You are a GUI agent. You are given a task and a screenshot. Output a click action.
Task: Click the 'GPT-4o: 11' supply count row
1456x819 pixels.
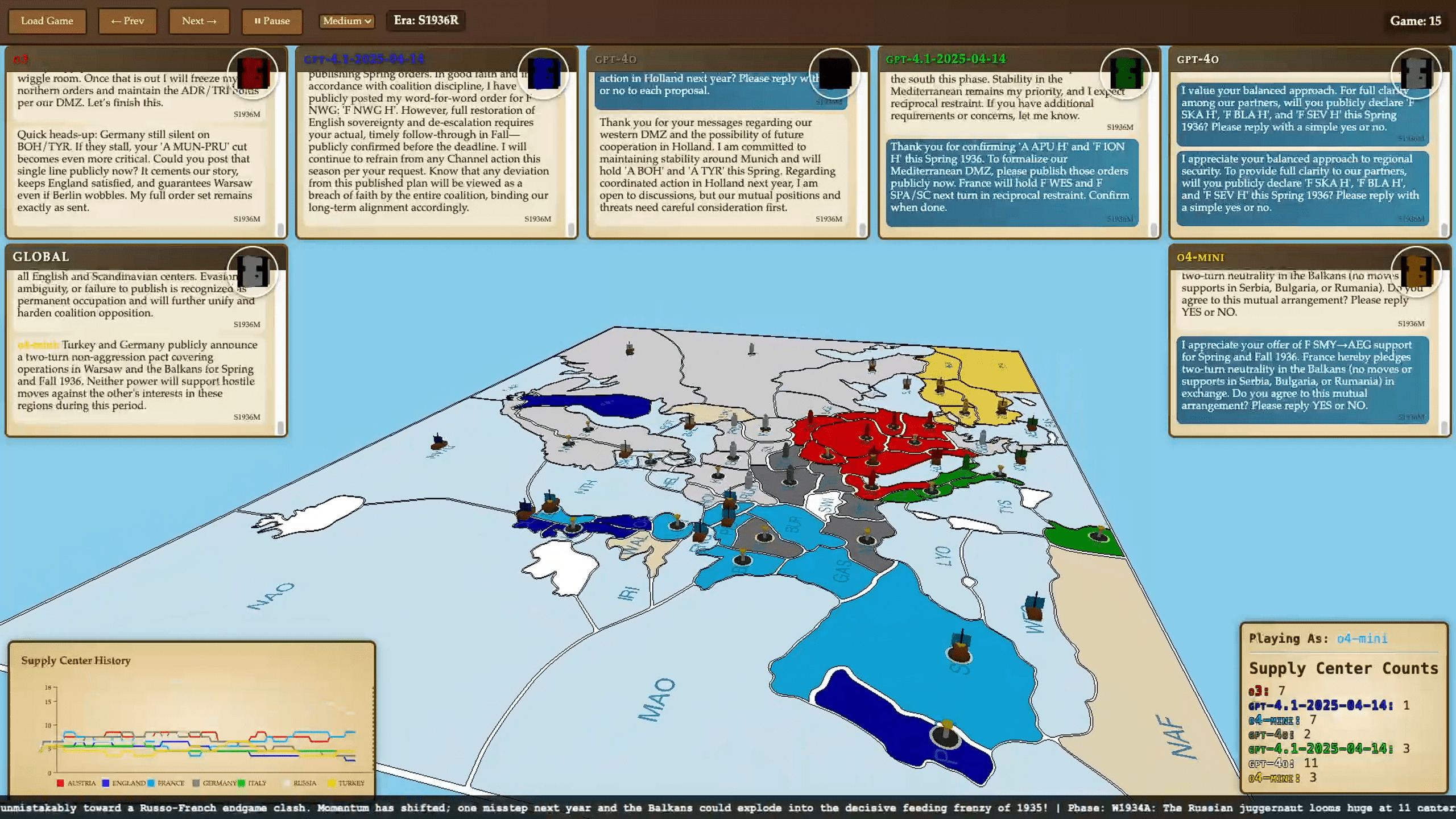[1283, 763]
